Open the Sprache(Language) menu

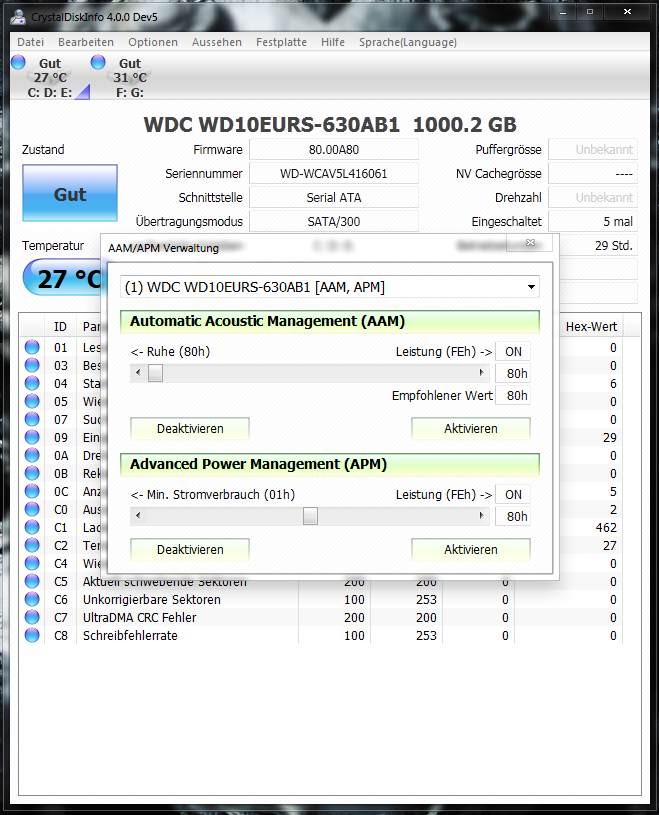coord(408,42)
